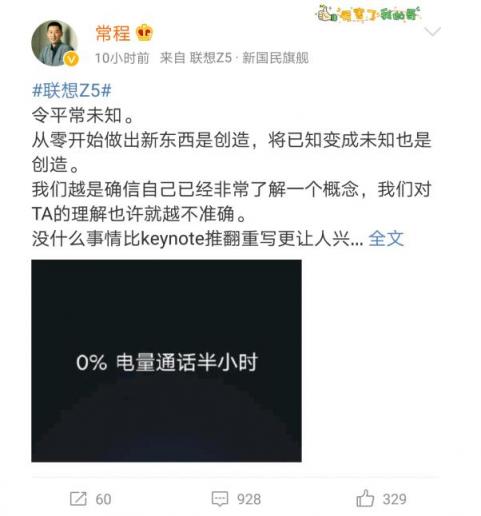Tap the verified V badge on avatar
The width and height of the screenshot is (481, 516).
tap(72, 59)
